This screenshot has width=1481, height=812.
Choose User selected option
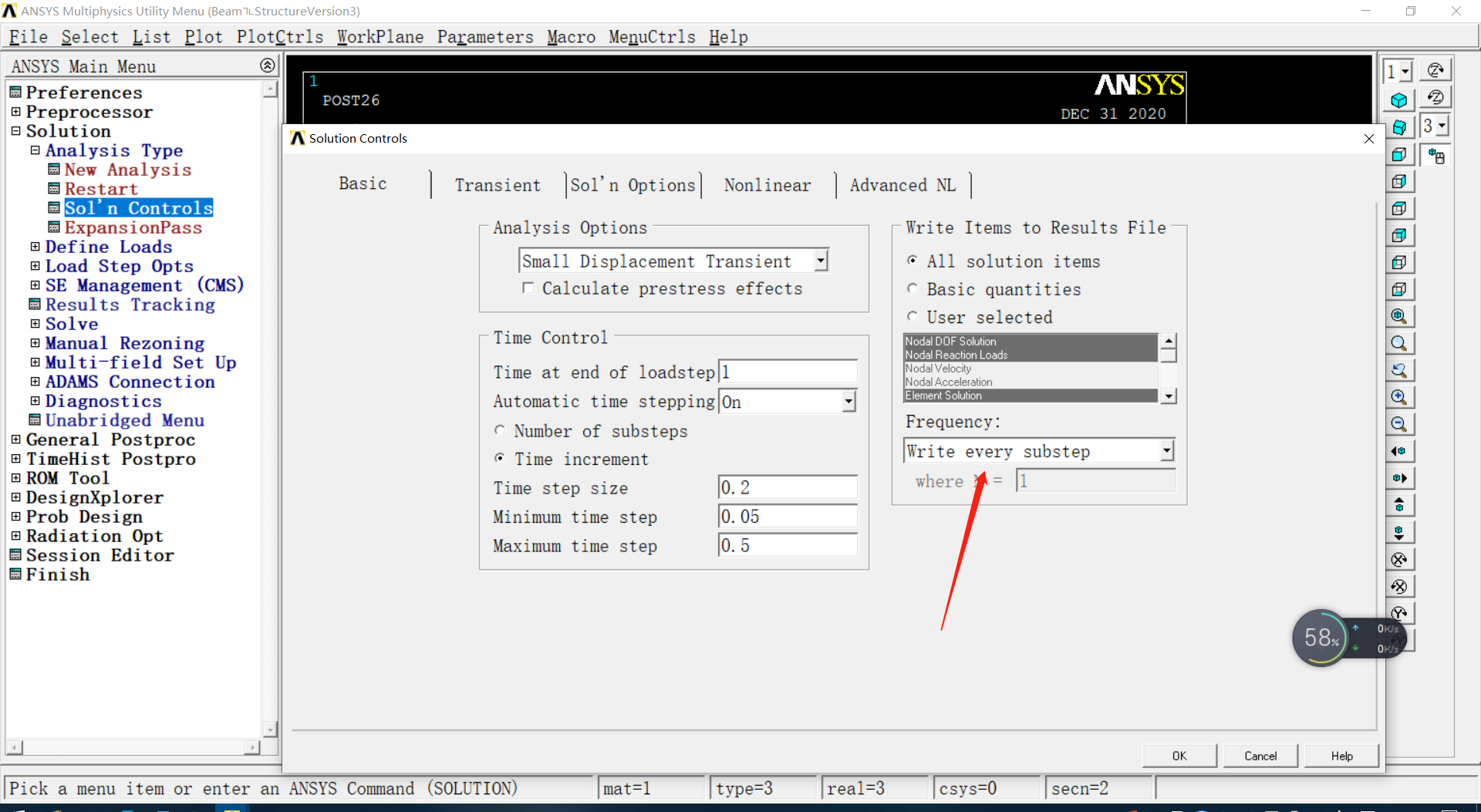(913, 316)
